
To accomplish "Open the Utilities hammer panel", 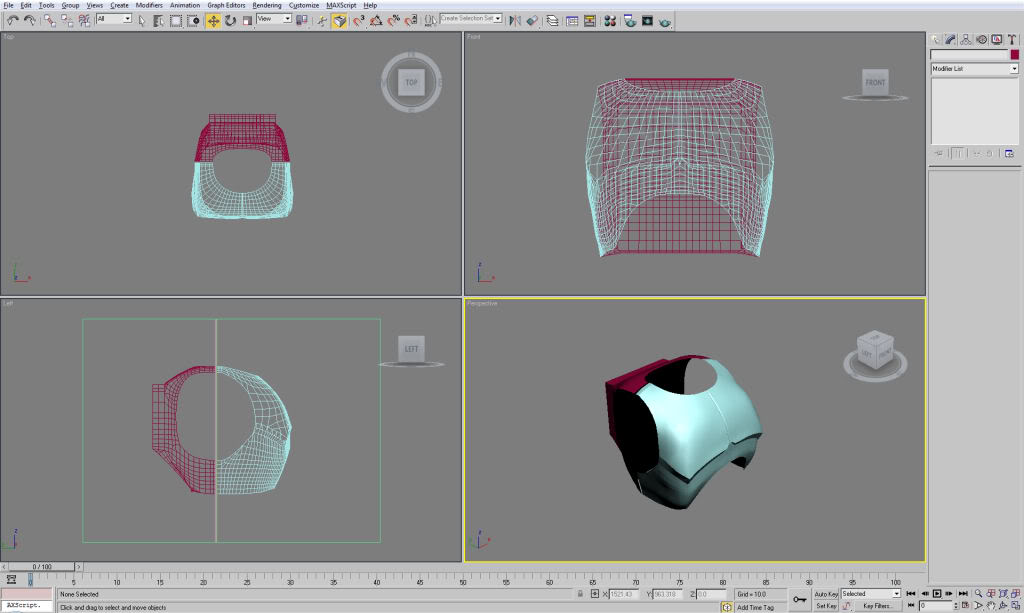I will pyautogui.click(x=1012, y=40).
